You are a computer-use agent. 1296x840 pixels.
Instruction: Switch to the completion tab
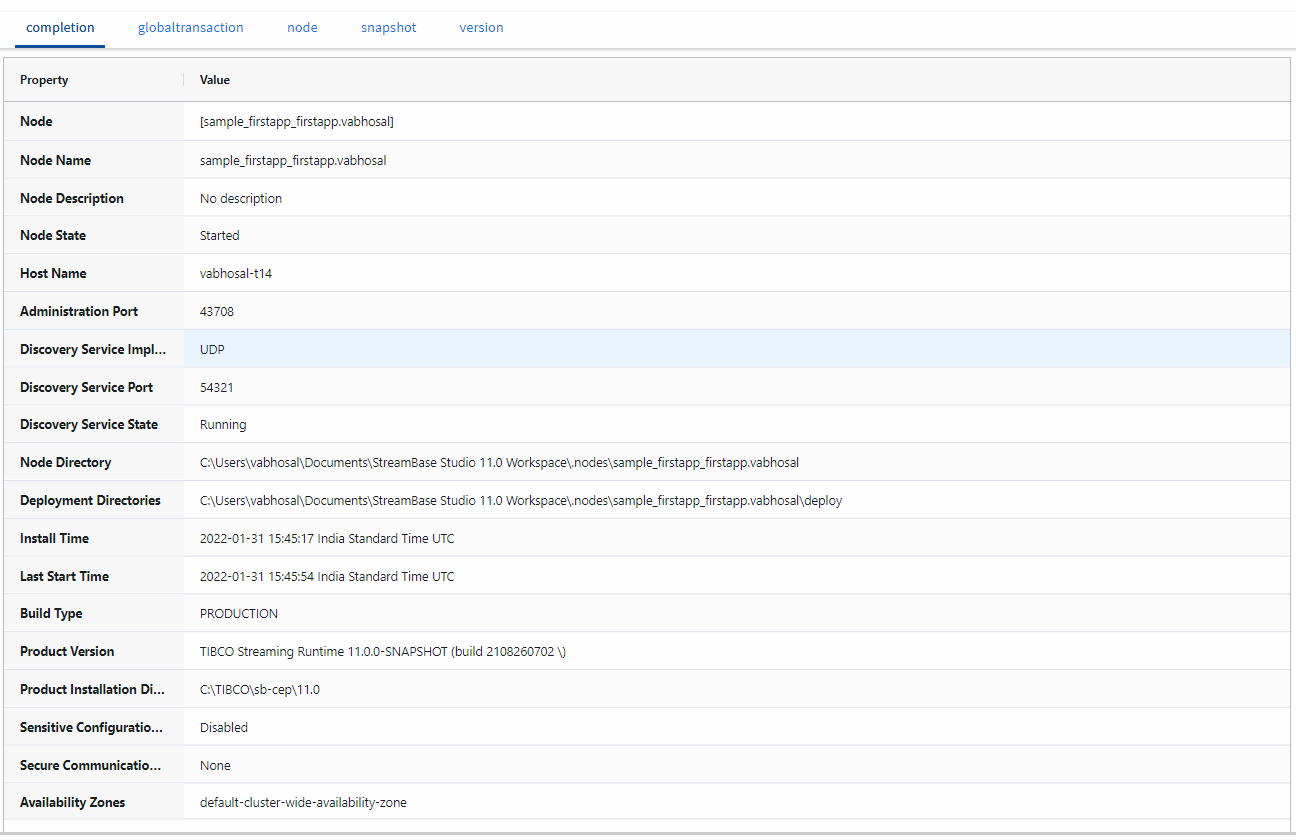(x=60, y=28)
